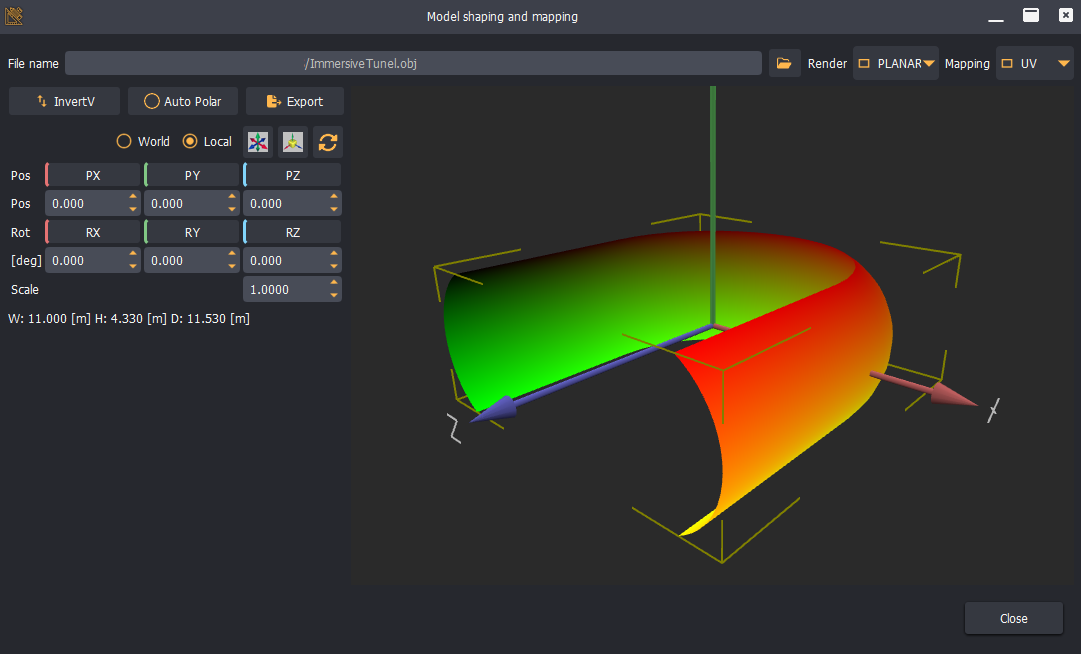Click the InvertV button

[64, 101]
